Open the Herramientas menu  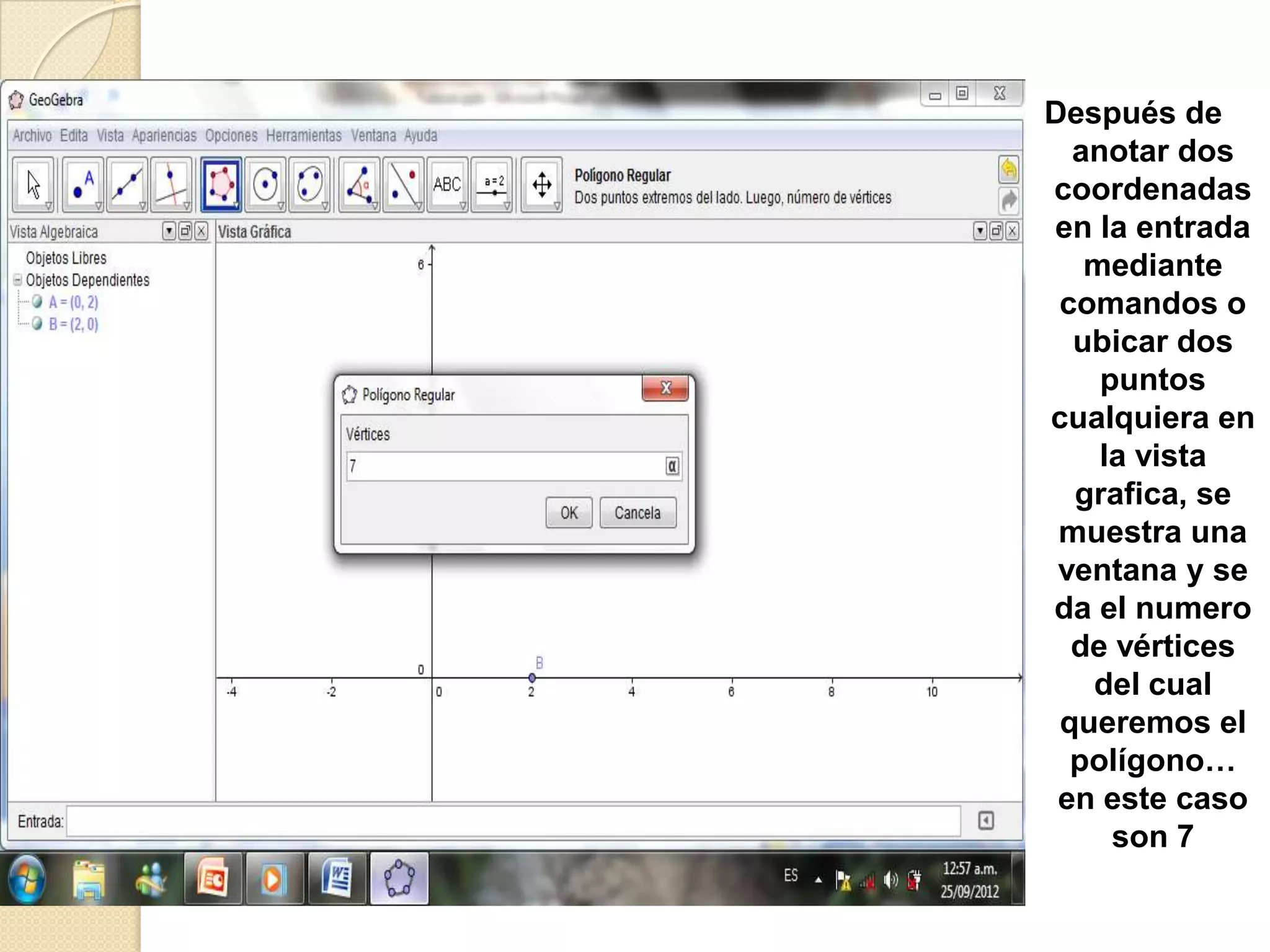point(303,135)
